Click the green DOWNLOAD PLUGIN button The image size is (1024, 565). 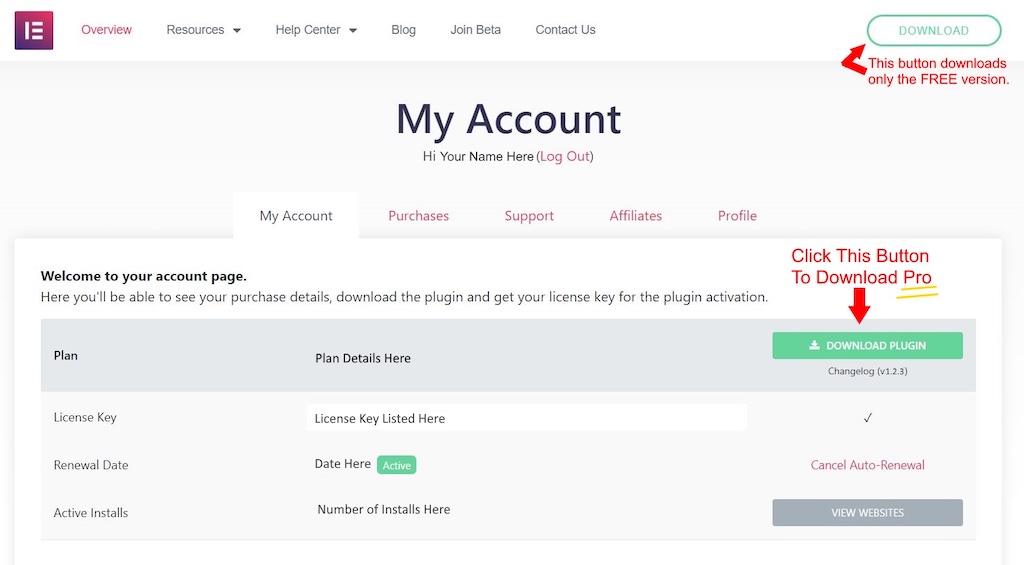[x=867, y=346]
